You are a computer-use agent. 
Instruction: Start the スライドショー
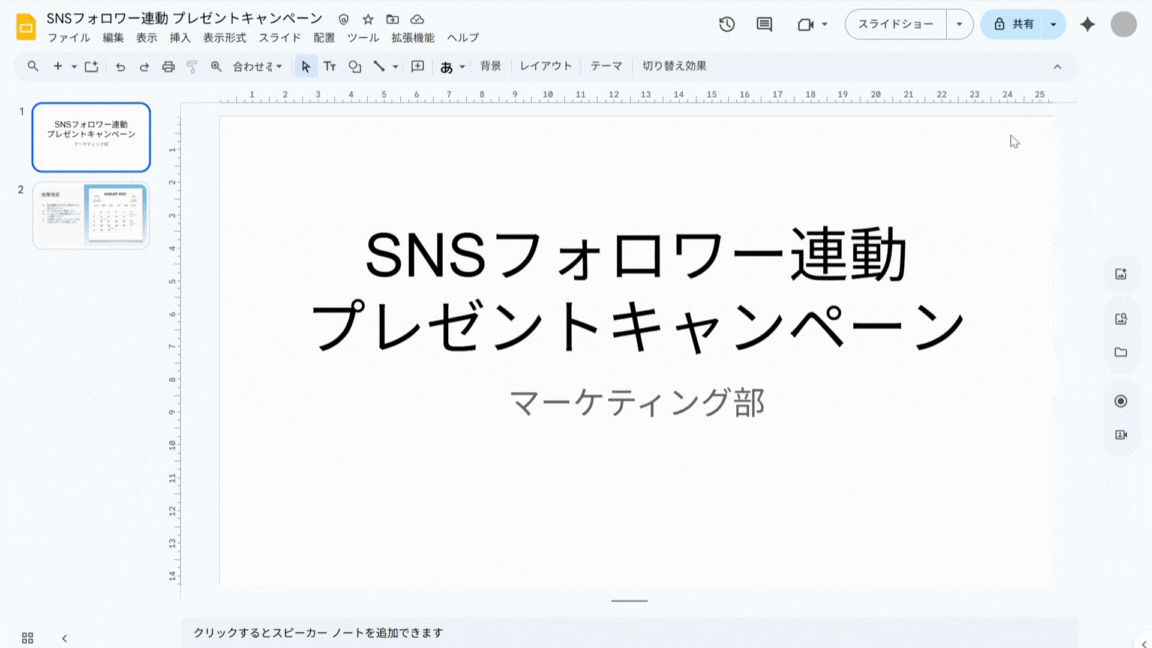pyautogui.click(x=896, y=24)
